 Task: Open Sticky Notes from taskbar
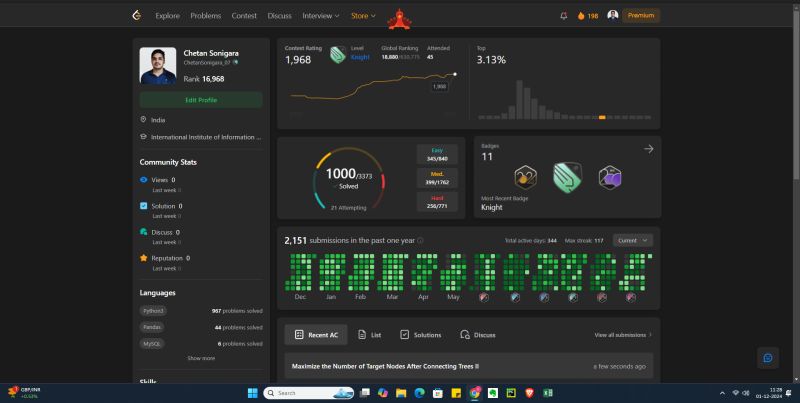point(456,393)
